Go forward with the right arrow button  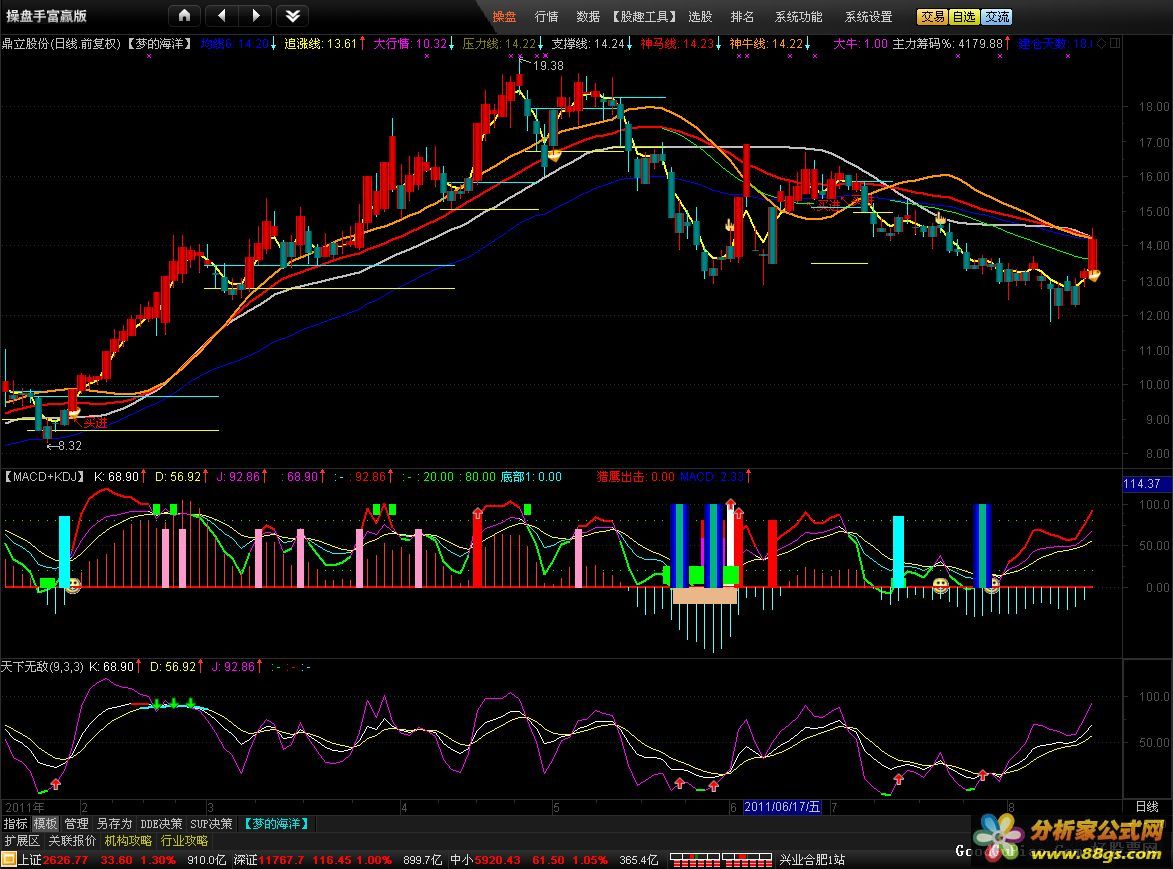pyautogui.click(x=257, y=16)
